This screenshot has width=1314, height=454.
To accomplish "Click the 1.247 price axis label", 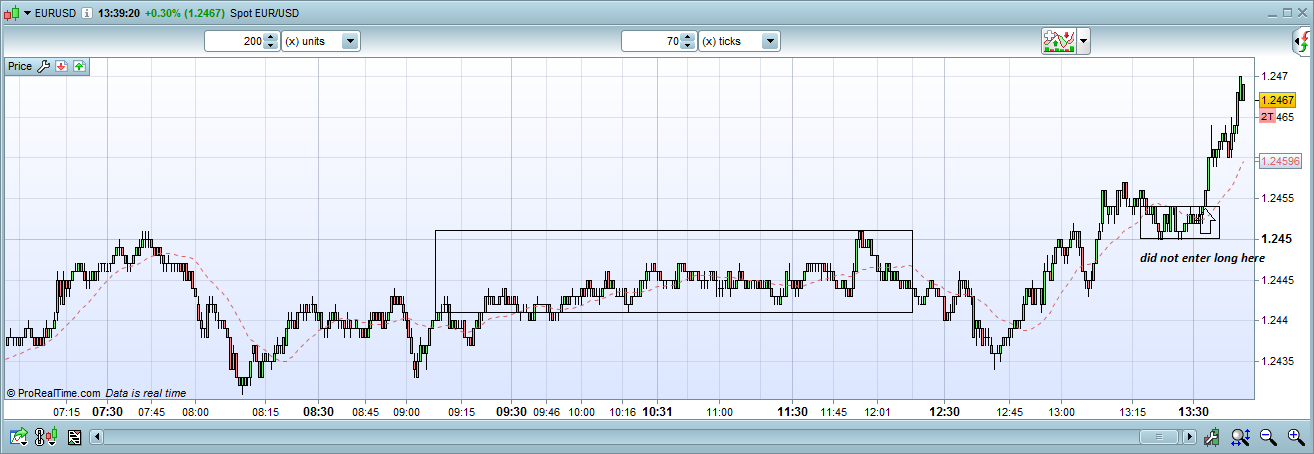I will click(1274, 76).
